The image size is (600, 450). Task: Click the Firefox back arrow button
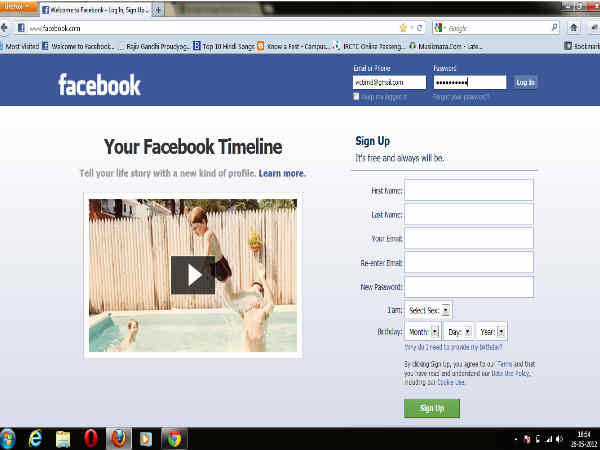[4, 28]
